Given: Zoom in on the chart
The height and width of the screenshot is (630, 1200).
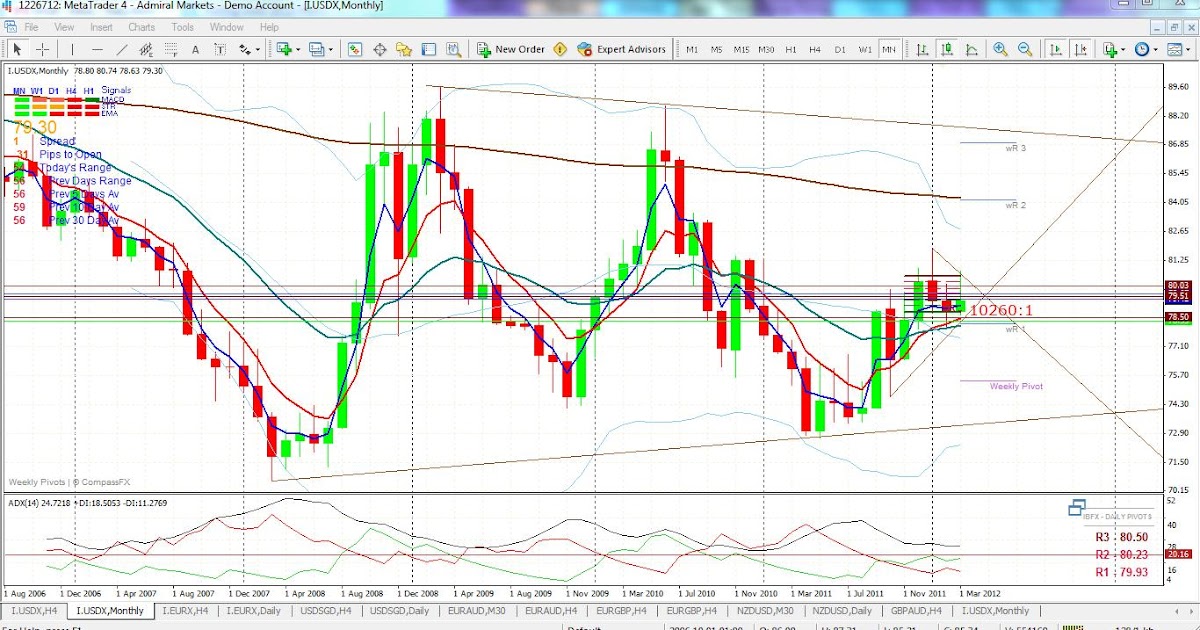Looking at the screenshot, I should coord(1000,49).
